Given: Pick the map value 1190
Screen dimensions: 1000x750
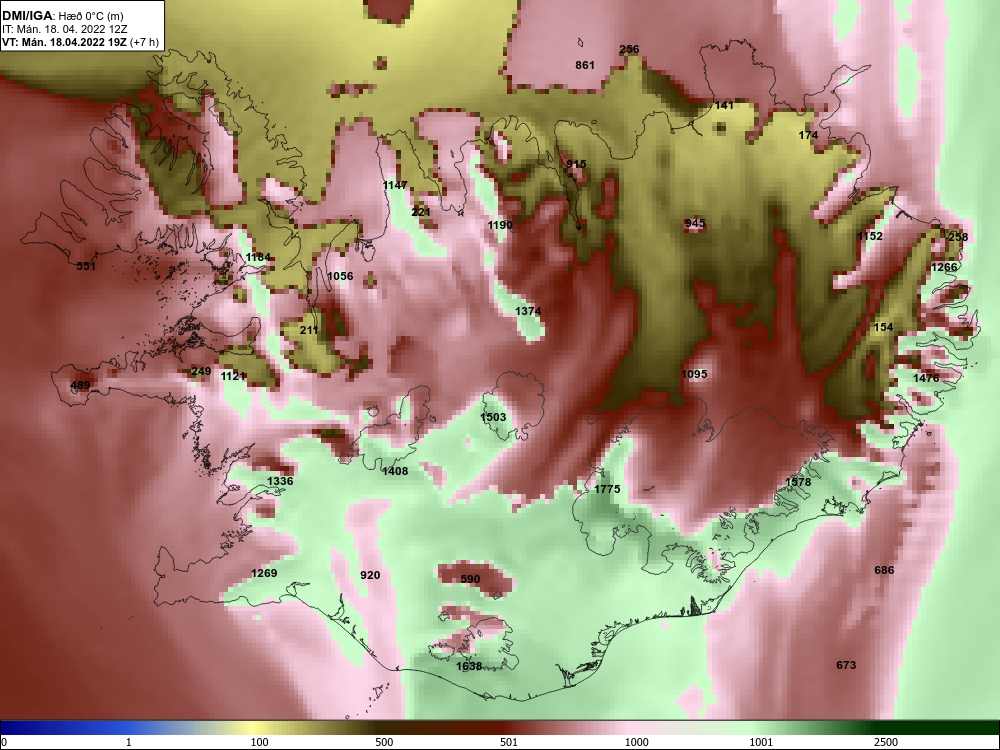Looking at the screenshot, I should click(x=500, y=225).
